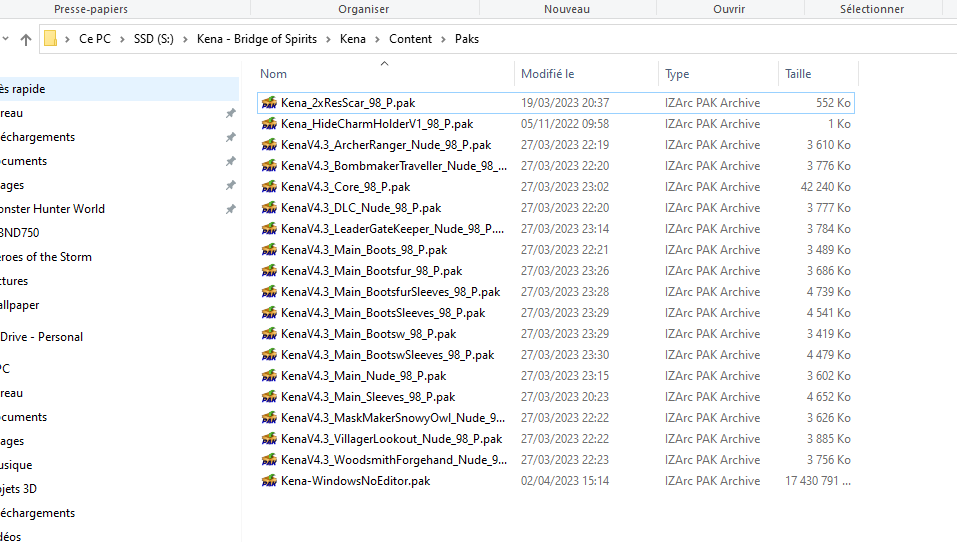Click PAK icon of KenaV4.3_Main_Sleeves_98_P.pak
The width and height of the screenshot is (957, 542).
[269, 397]
